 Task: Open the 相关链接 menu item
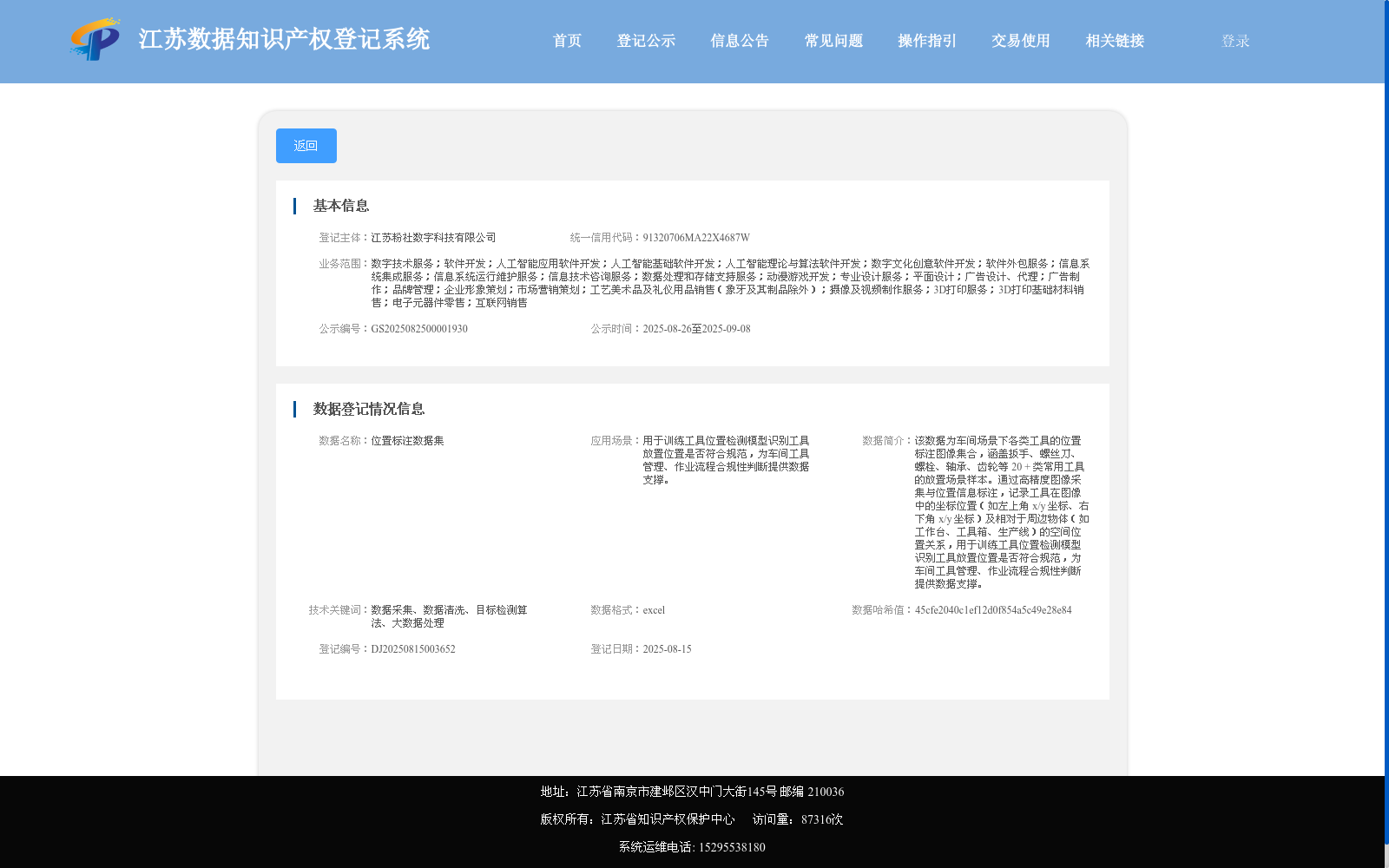click(1115, 41)
